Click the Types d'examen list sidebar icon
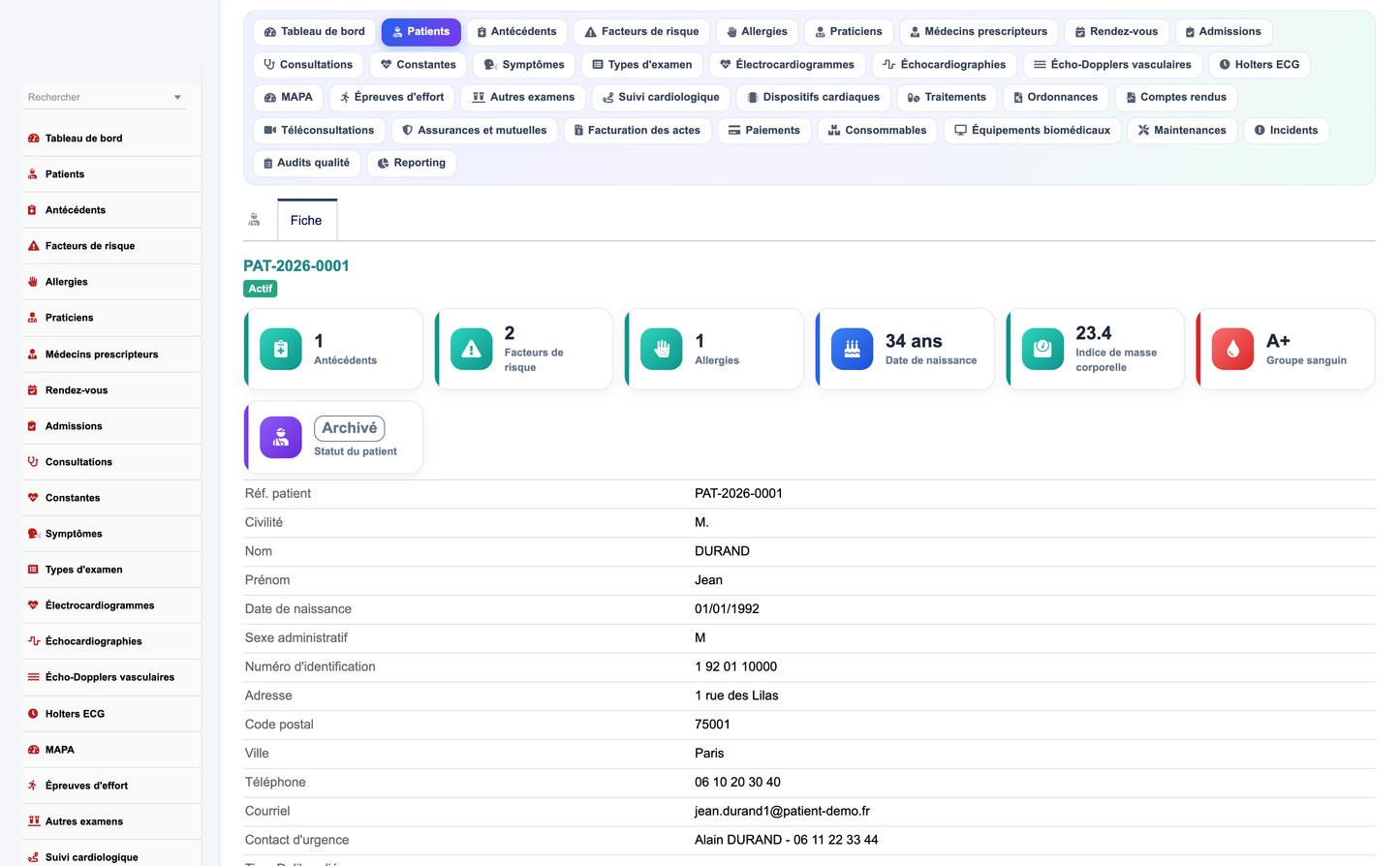Image resolution: width=1400 pixels, height=866 pixels. [33, 570]
